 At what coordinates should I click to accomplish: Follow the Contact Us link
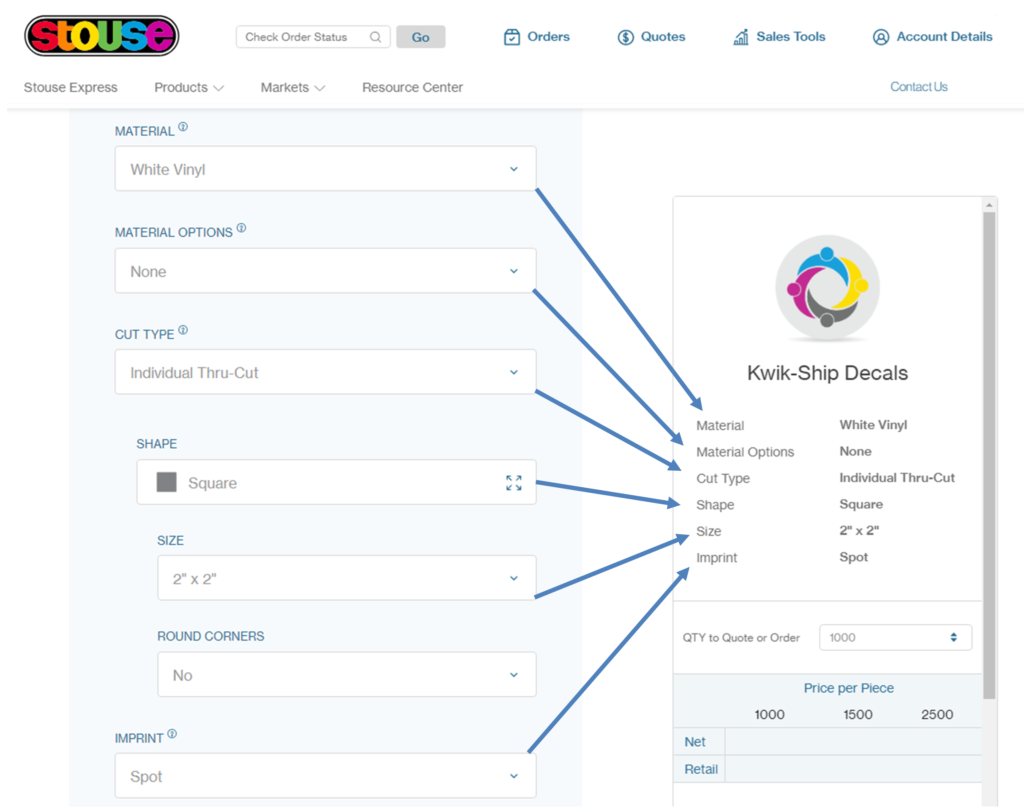click(x=918, y=87)
